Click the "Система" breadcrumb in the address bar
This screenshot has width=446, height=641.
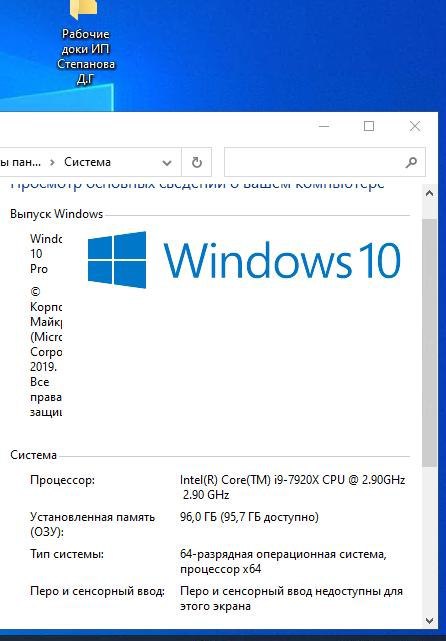pos(87,162)
